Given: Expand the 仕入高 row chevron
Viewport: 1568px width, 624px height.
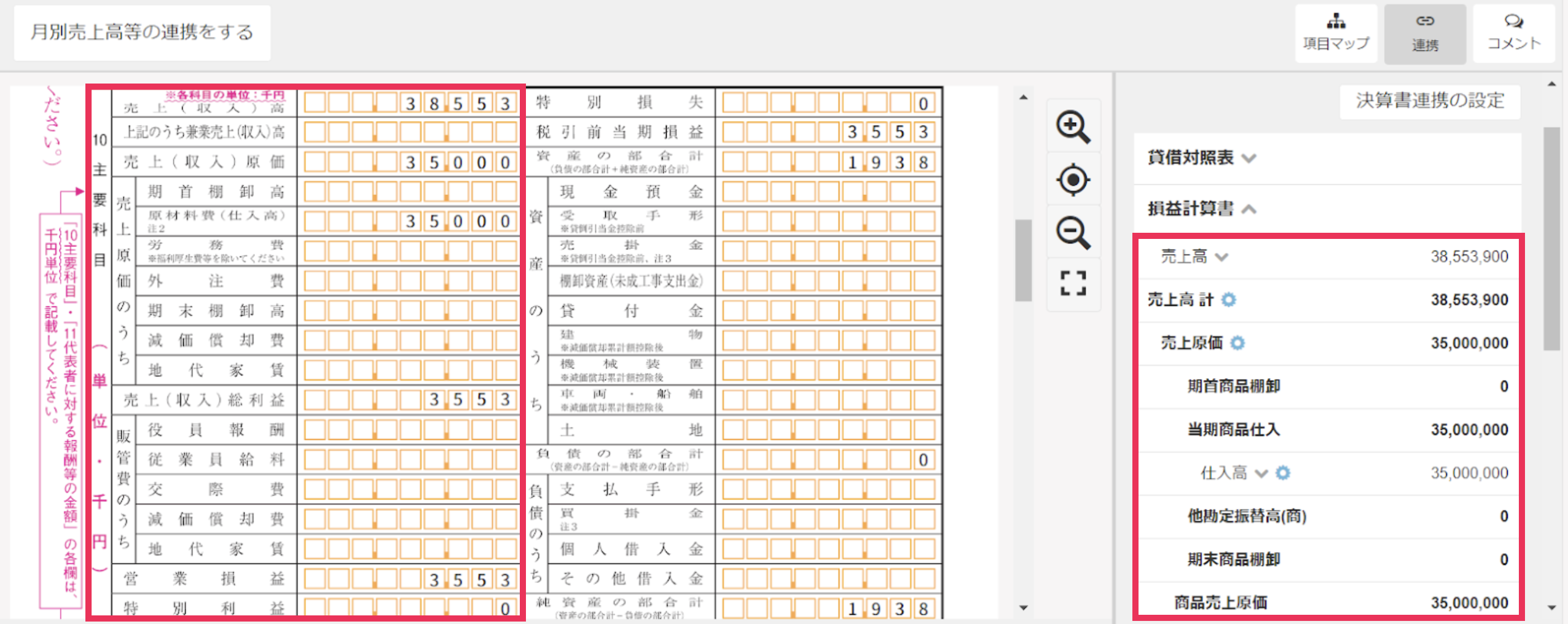Looking at the screenshot, I should click(1261, 473).
